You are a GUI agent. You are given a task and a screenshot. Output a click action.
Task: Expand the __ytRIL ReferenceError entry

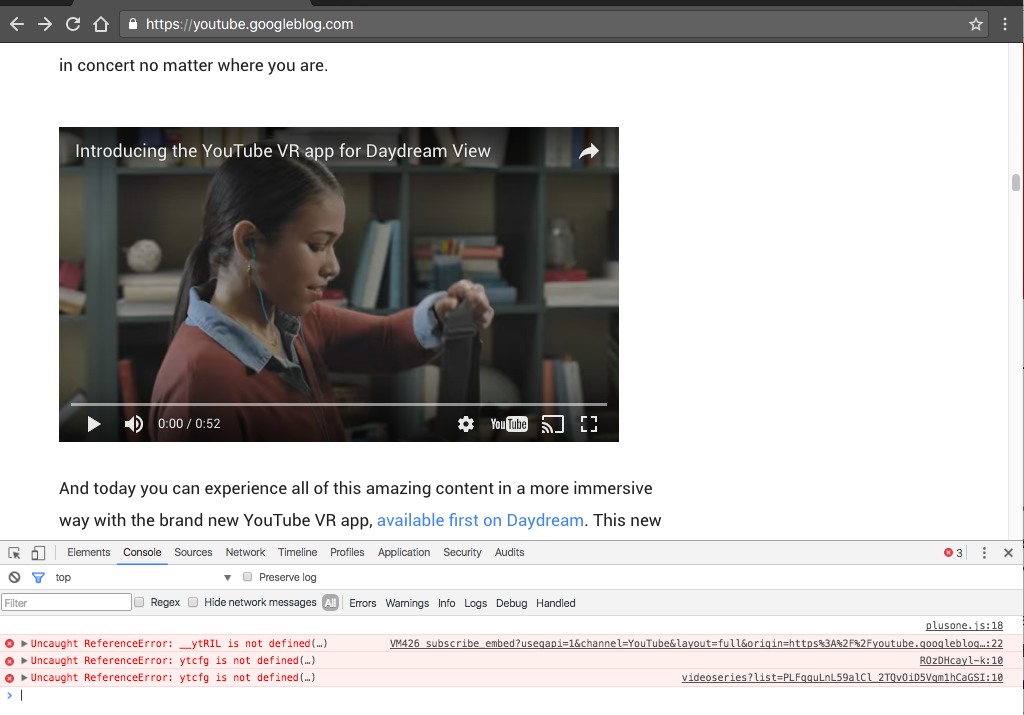(24, 644)
